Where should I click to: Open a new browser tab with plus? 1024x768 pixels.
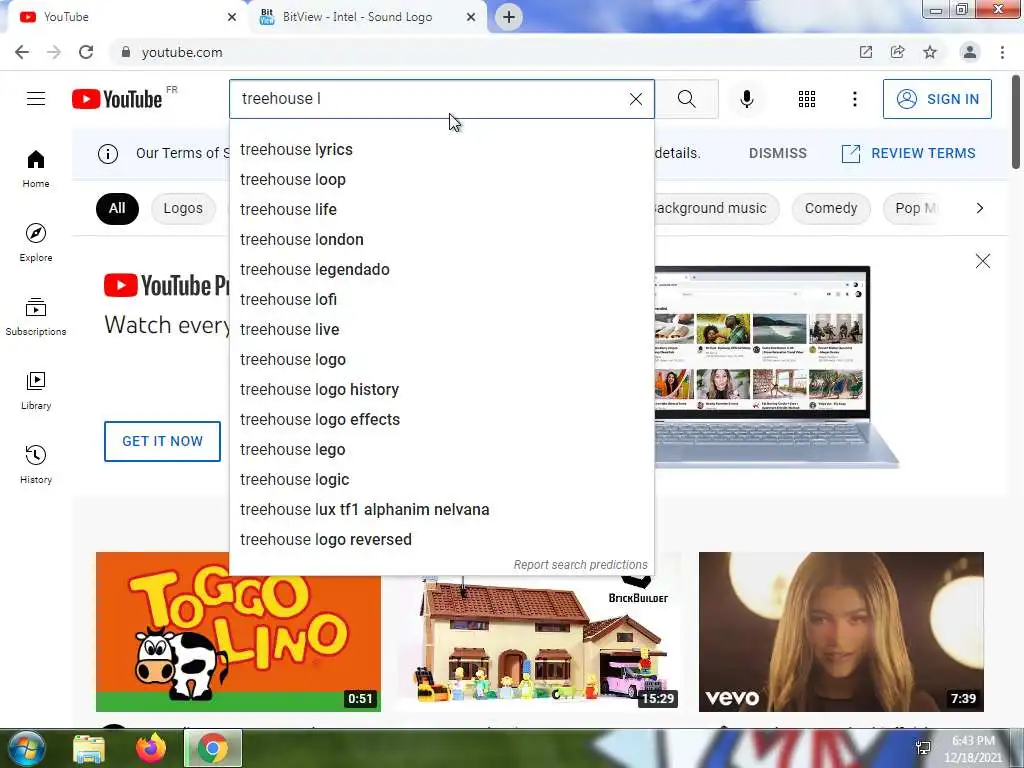(509, 17)
